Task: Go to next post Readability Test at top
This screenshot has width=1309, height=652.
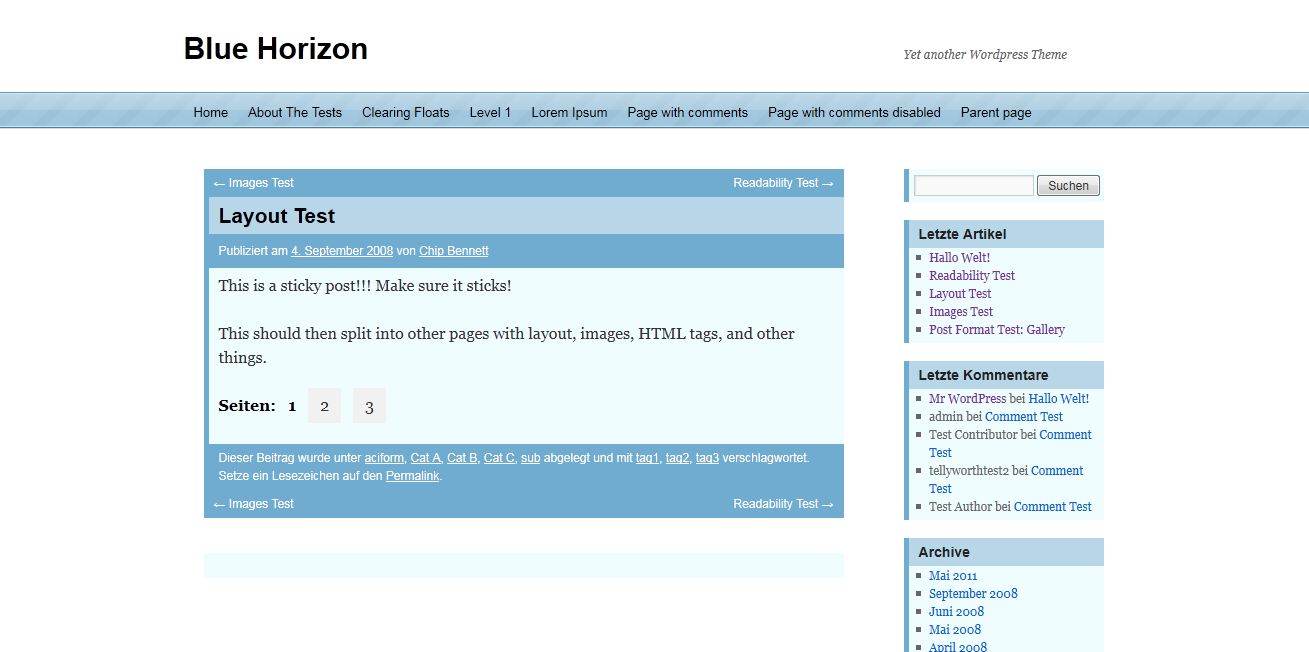Action: tap(783, 183)
